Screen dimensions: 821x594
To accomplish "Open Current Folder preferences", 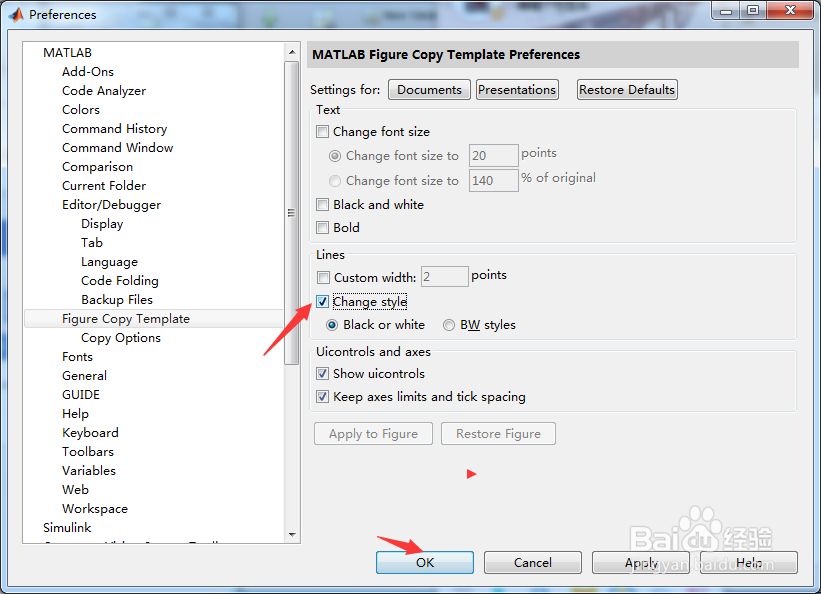I will coord(104,185).
